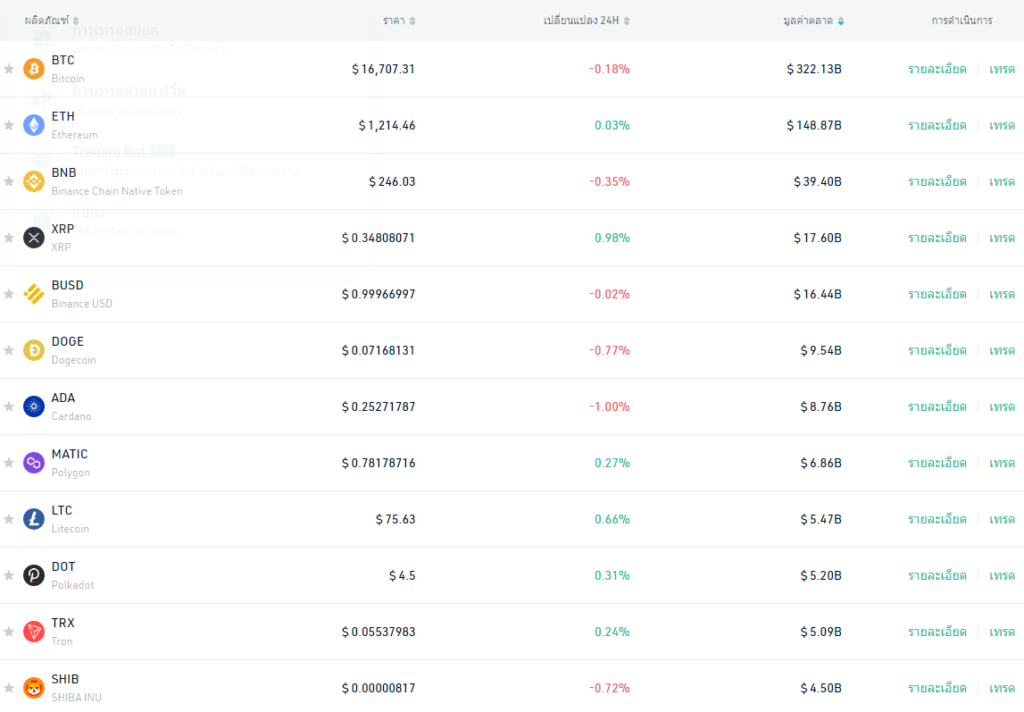Favorite ETH with its star
Image resolution: width=1024 pixels, height=712 pixels.
coord(9,125)
